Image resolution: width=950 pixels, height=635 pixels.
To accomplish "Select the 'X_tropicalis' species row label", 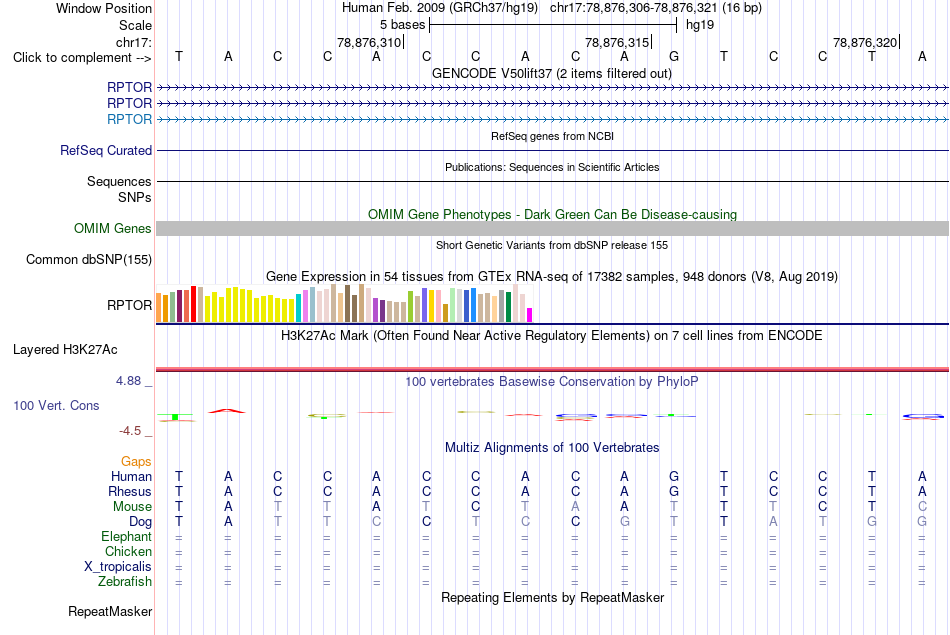I will click(118, 567).
